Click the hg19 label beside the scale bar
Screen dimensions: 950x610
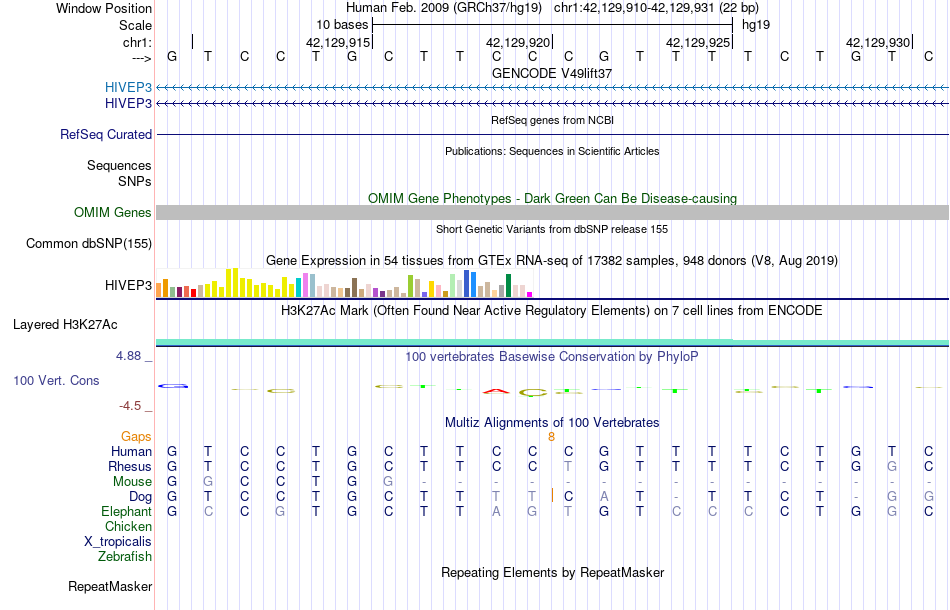tap(756, 25)
